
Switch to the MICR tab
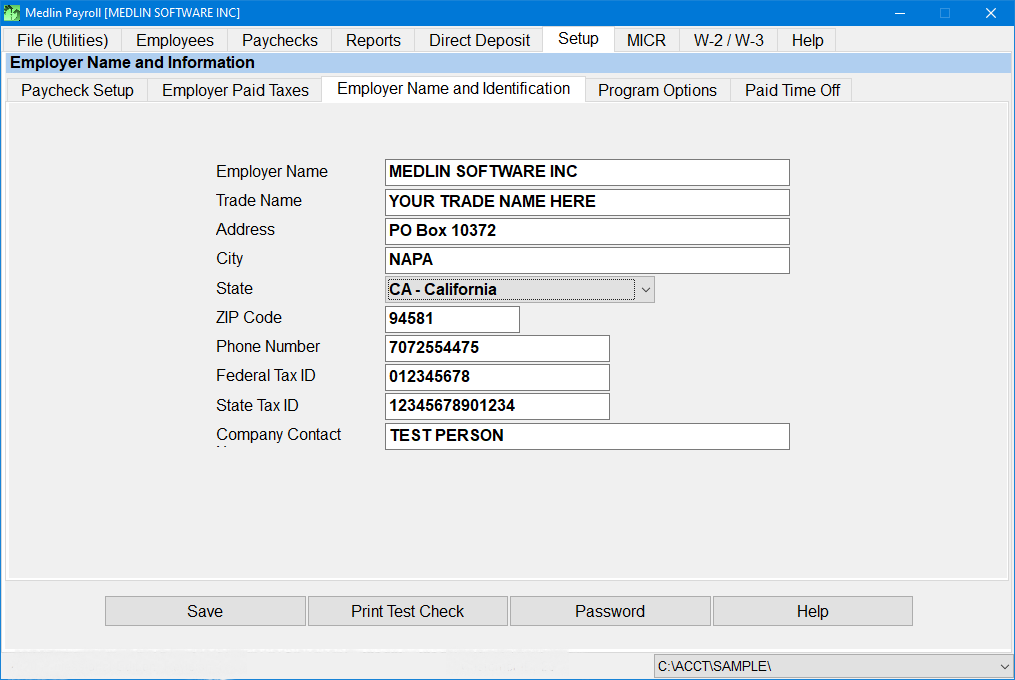pyautogui.click(x=645, y=40)
